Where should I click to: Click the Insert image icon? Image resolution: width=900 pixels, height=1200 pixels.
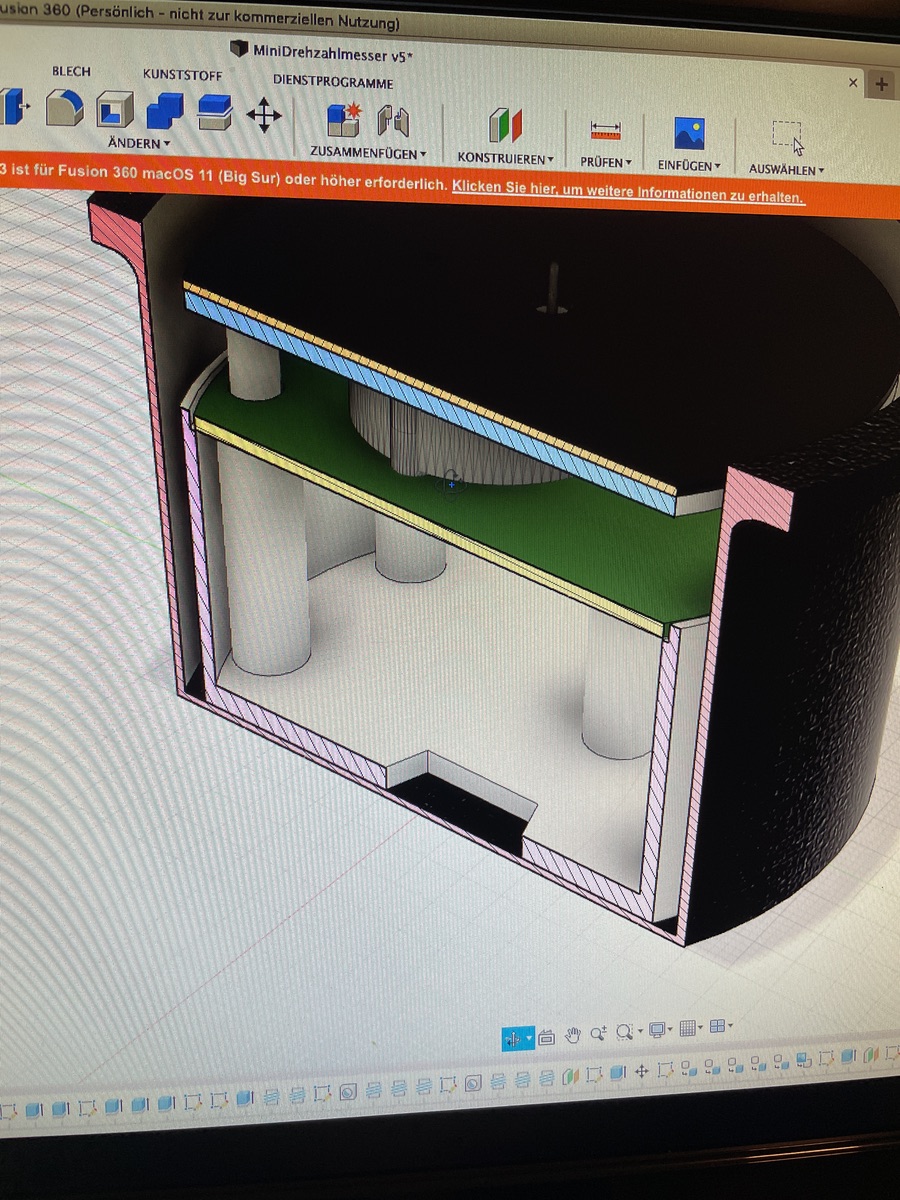click(689, 133)
